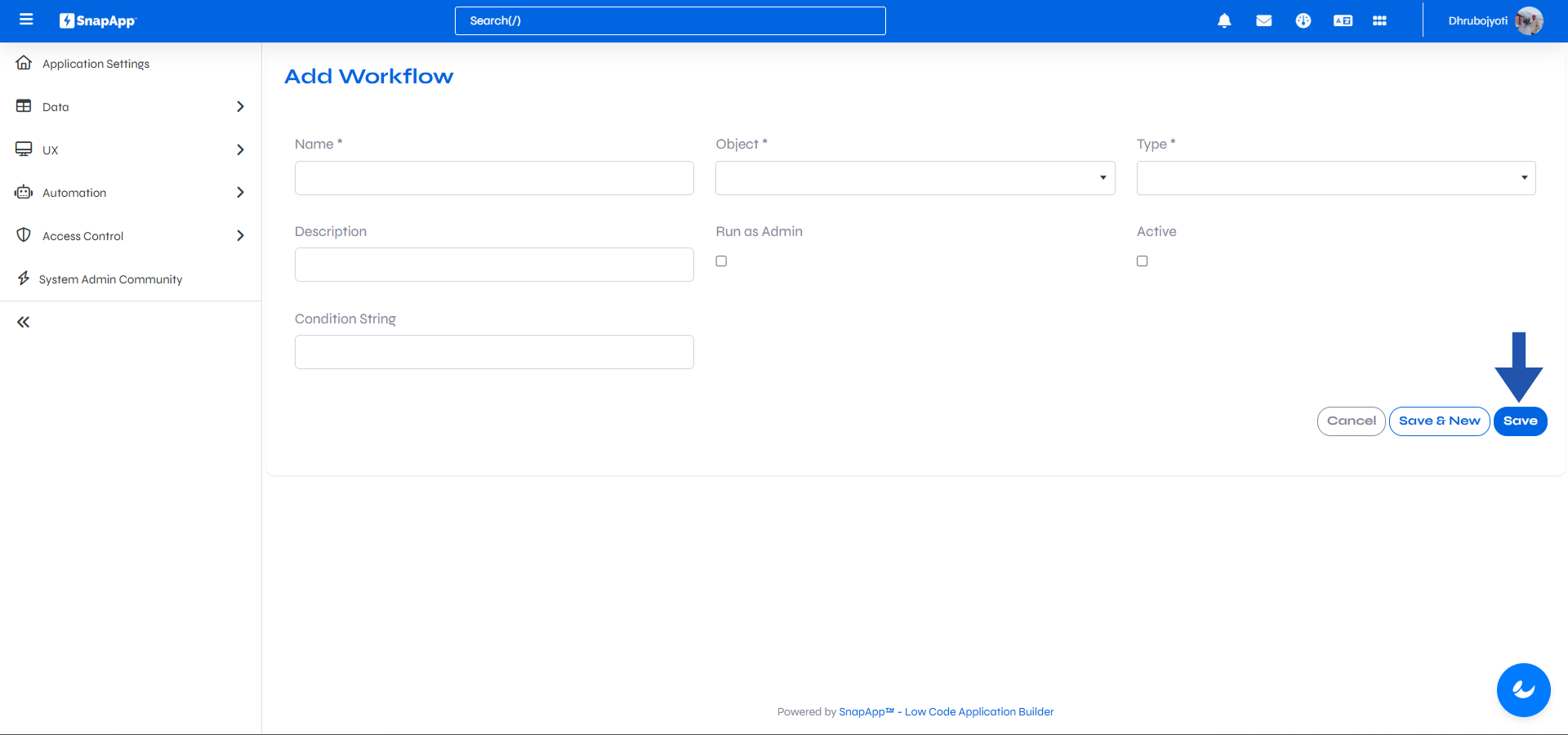Click the Save & New button

click(1439, 421)
